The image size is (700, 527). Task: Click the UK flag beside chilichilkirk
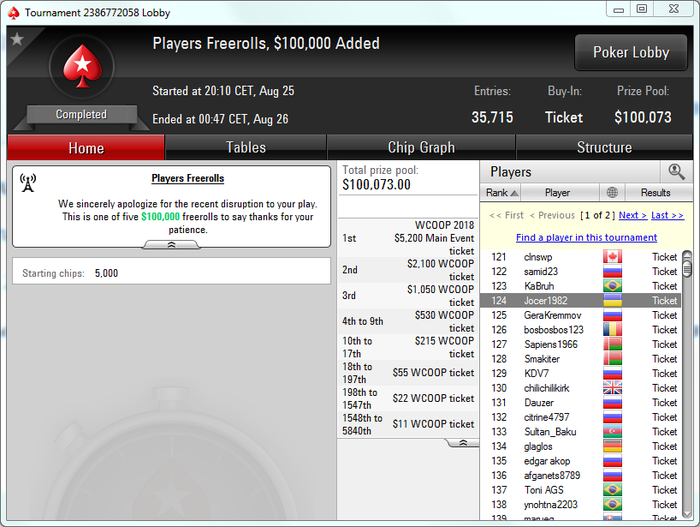click(612, 388)
